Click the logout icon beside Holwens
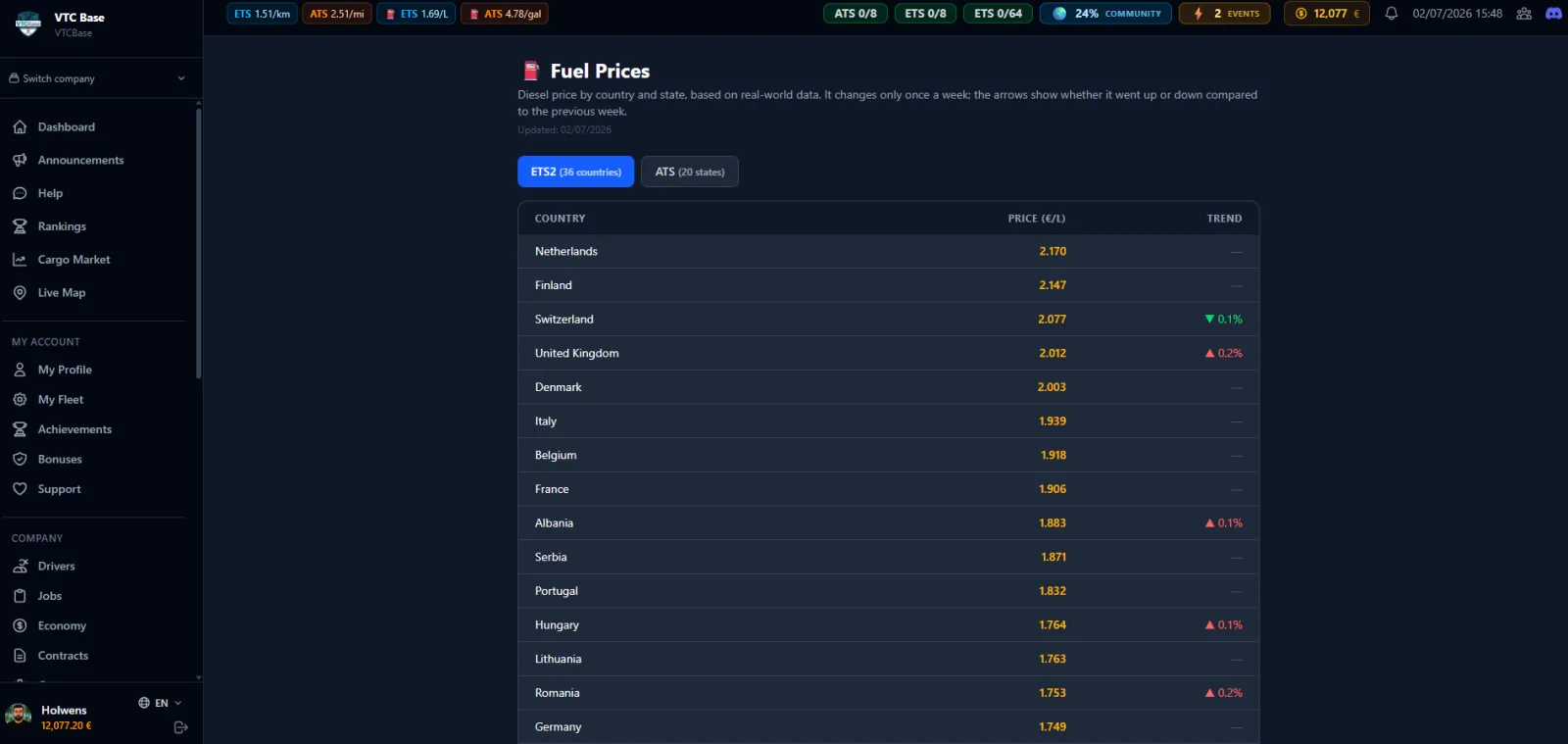 coord(180,727)
